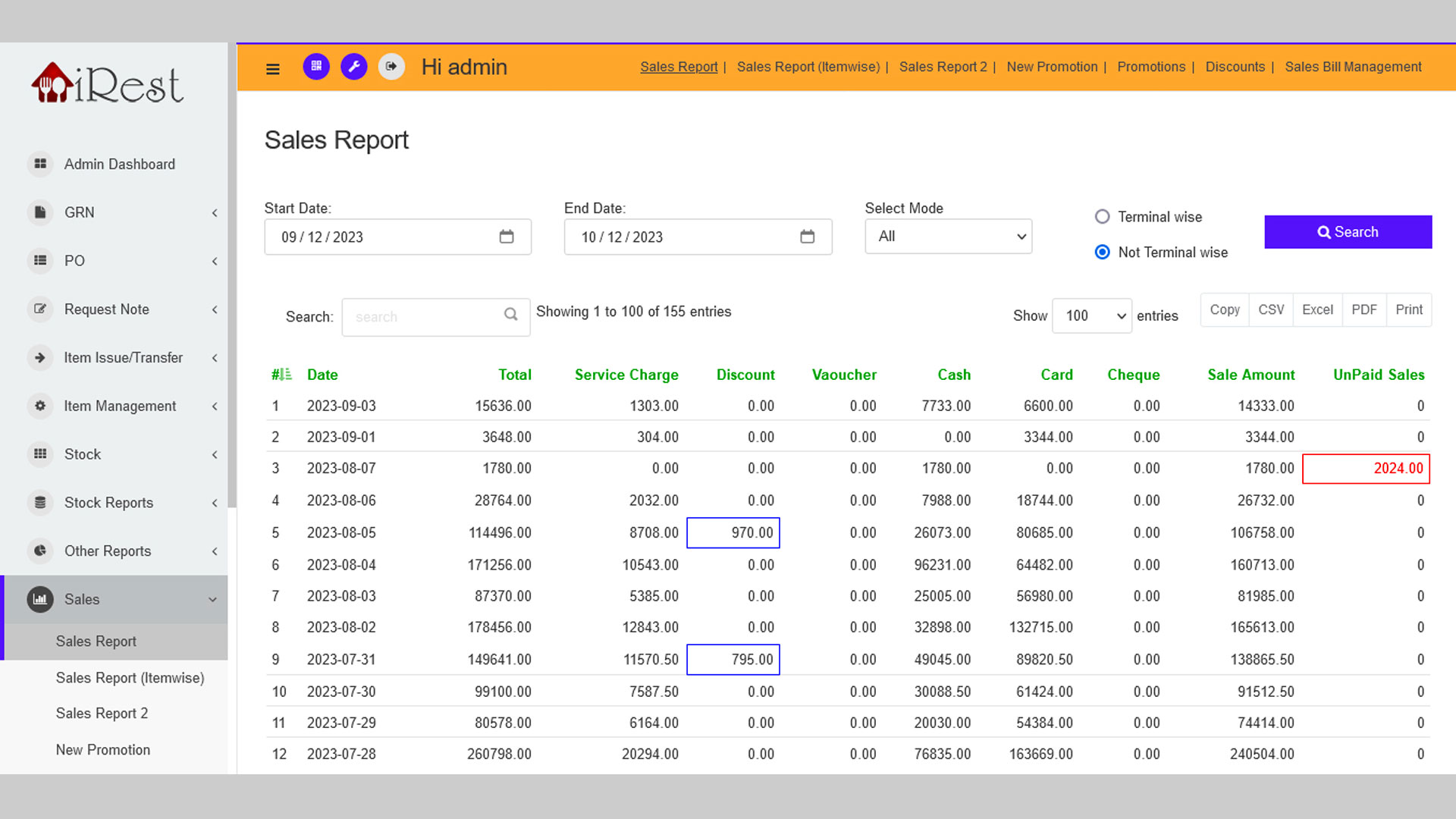The height and width of the screenshot is (819, 1456).
Task: Select the Not Terminal wise radio button
Action: point(1103,252)
